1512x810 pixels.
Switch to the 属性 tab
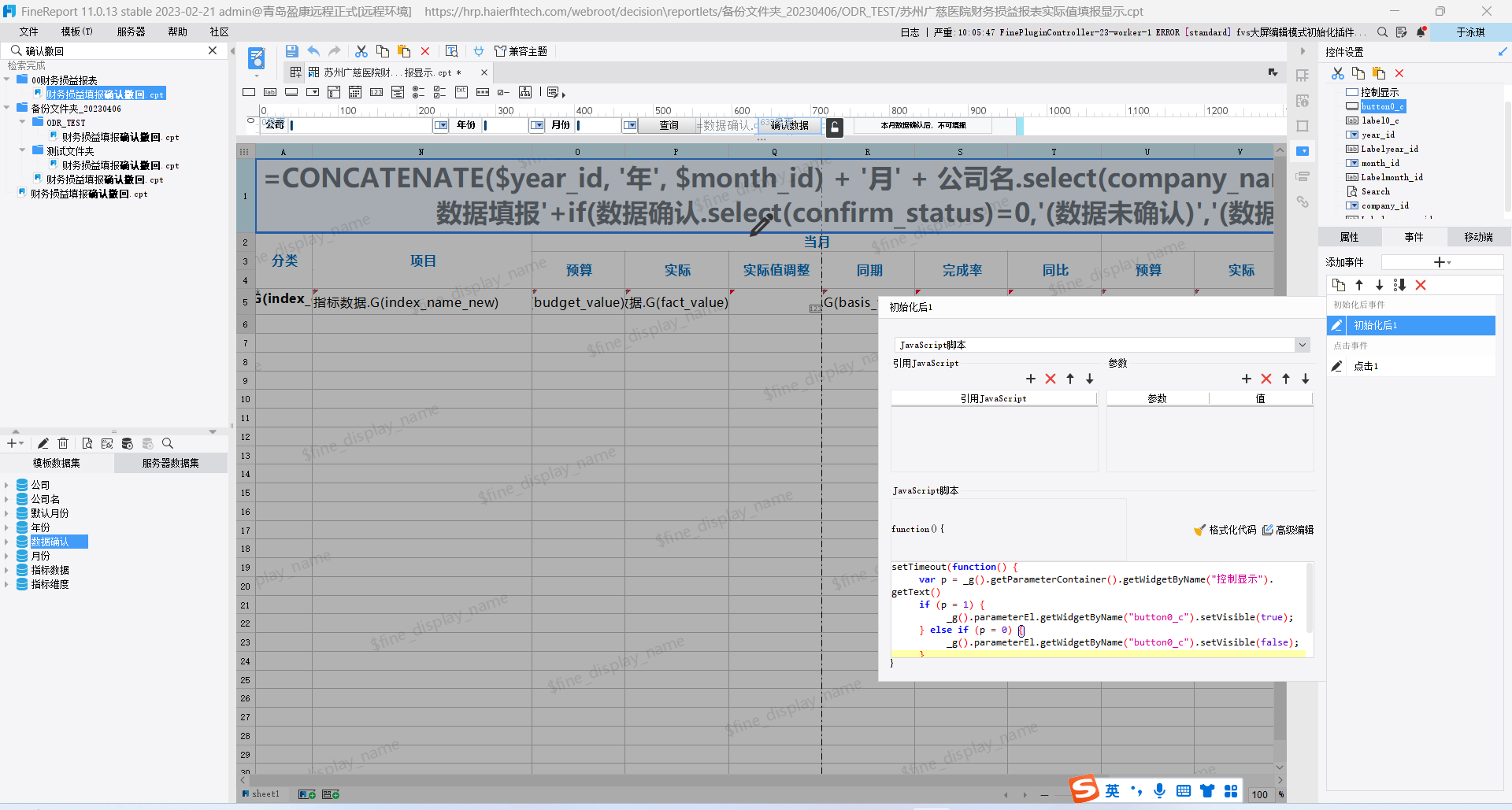1350,237
